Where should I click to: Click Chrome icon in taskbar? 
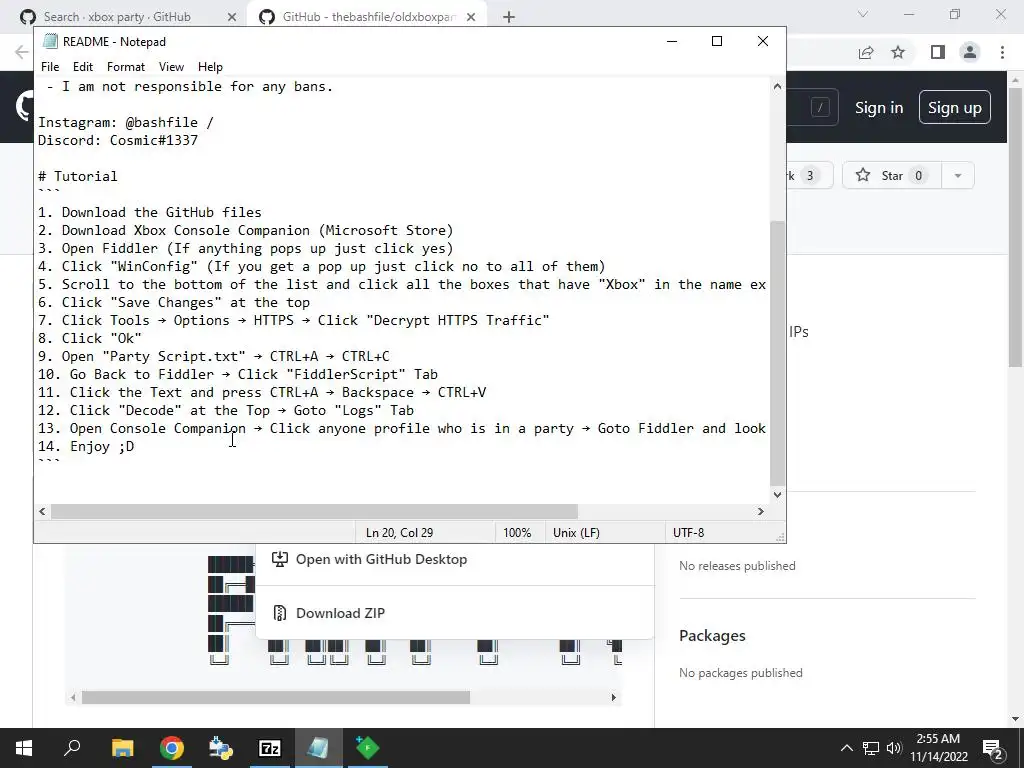[x=171, y=748]
